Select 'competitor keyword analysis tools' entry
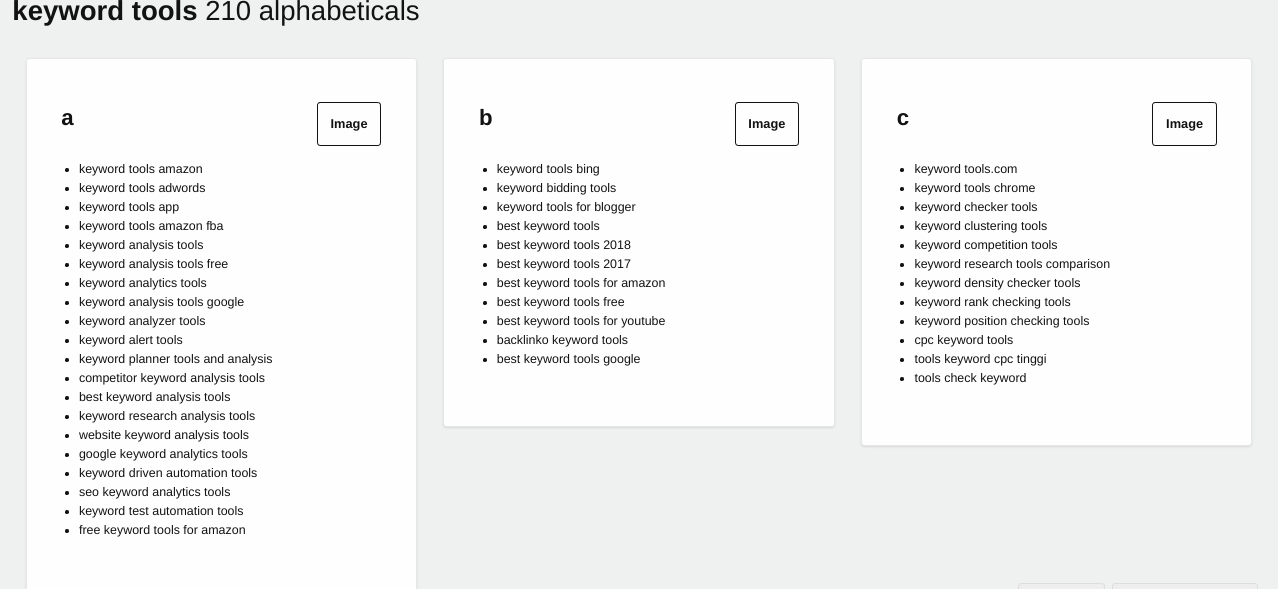The width and height of the screenshot is (1278, 589). (x=172, y=378)
